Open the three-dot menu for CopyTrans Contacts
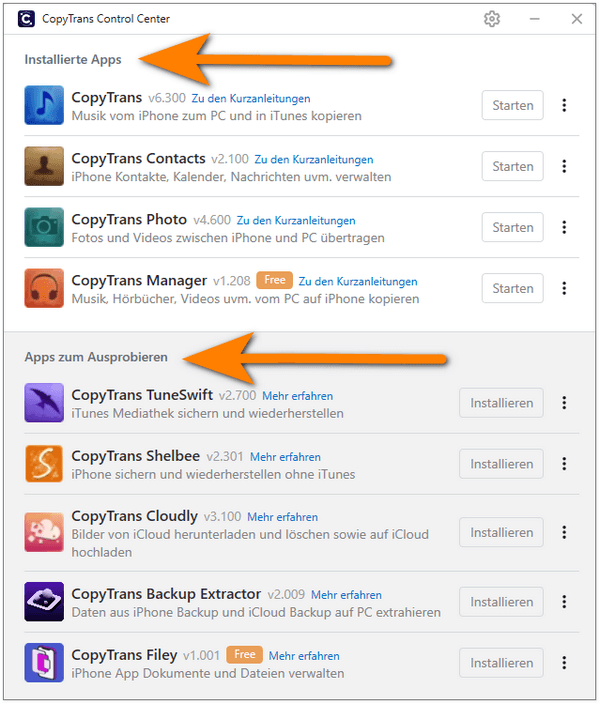Viewport: 600px width, 704px height. tap(564, 166)
